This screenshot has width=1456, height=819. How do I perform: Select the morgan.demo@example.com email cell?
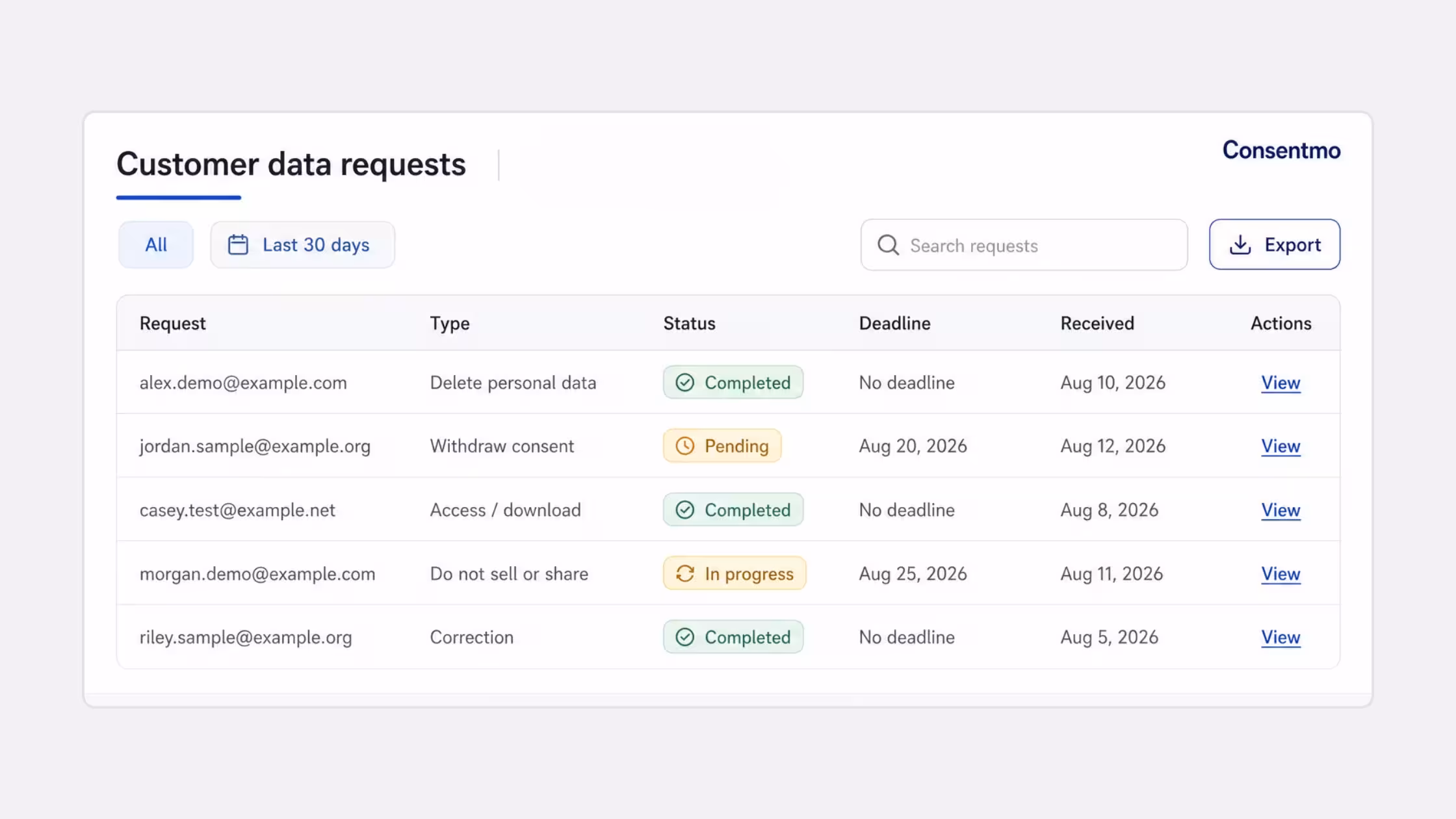point(257,574)
